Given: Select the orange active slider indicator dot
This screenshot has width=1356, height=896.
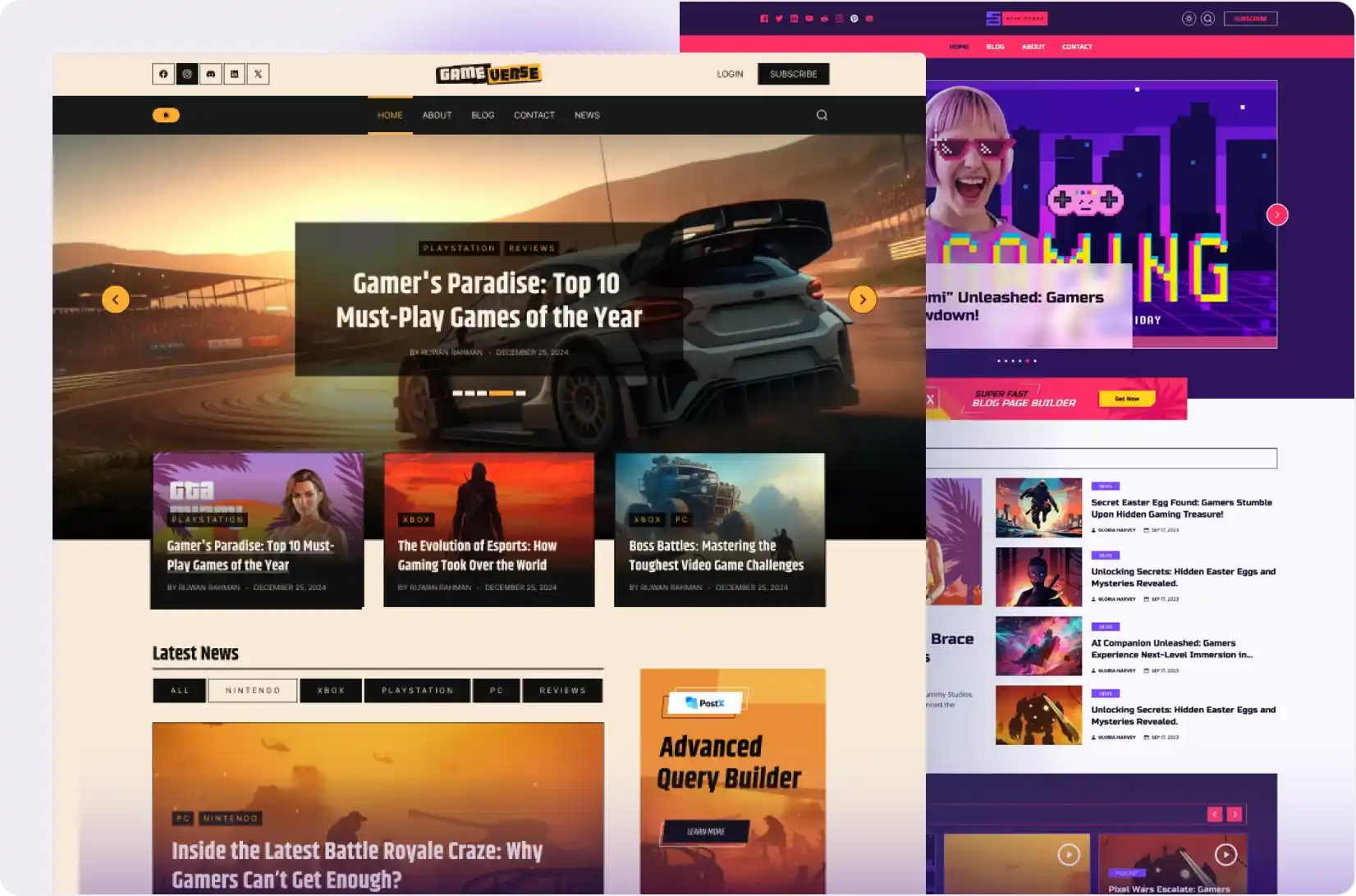Looking at the screenshot, I should (501, 393).
